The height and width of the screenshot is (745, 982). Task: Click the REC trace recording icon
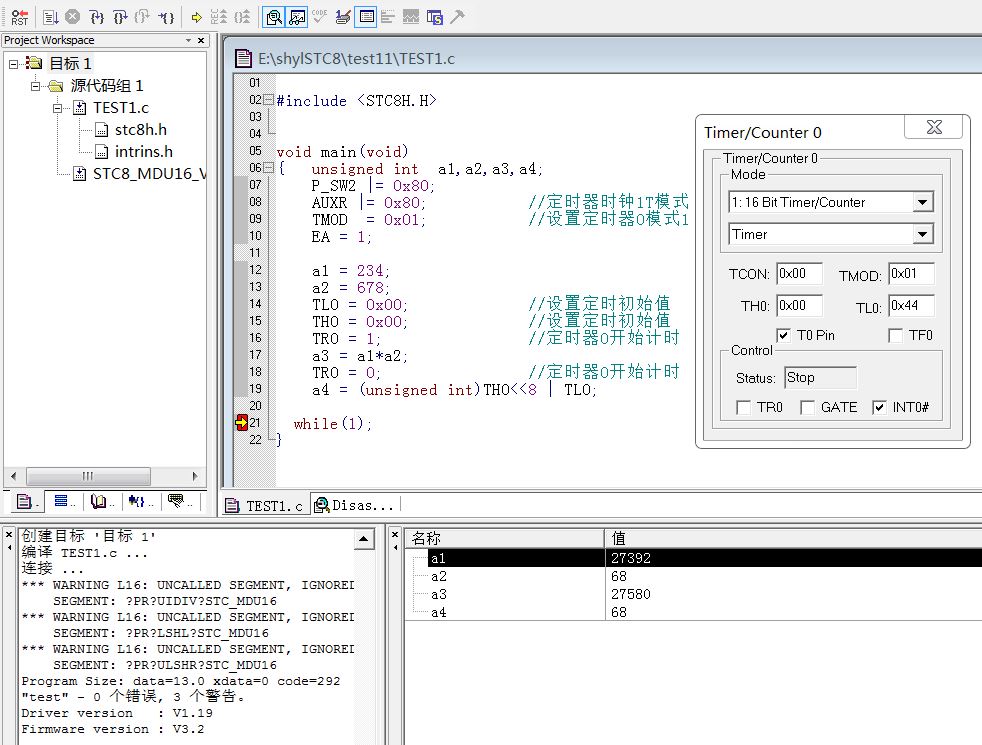(219, 17)
